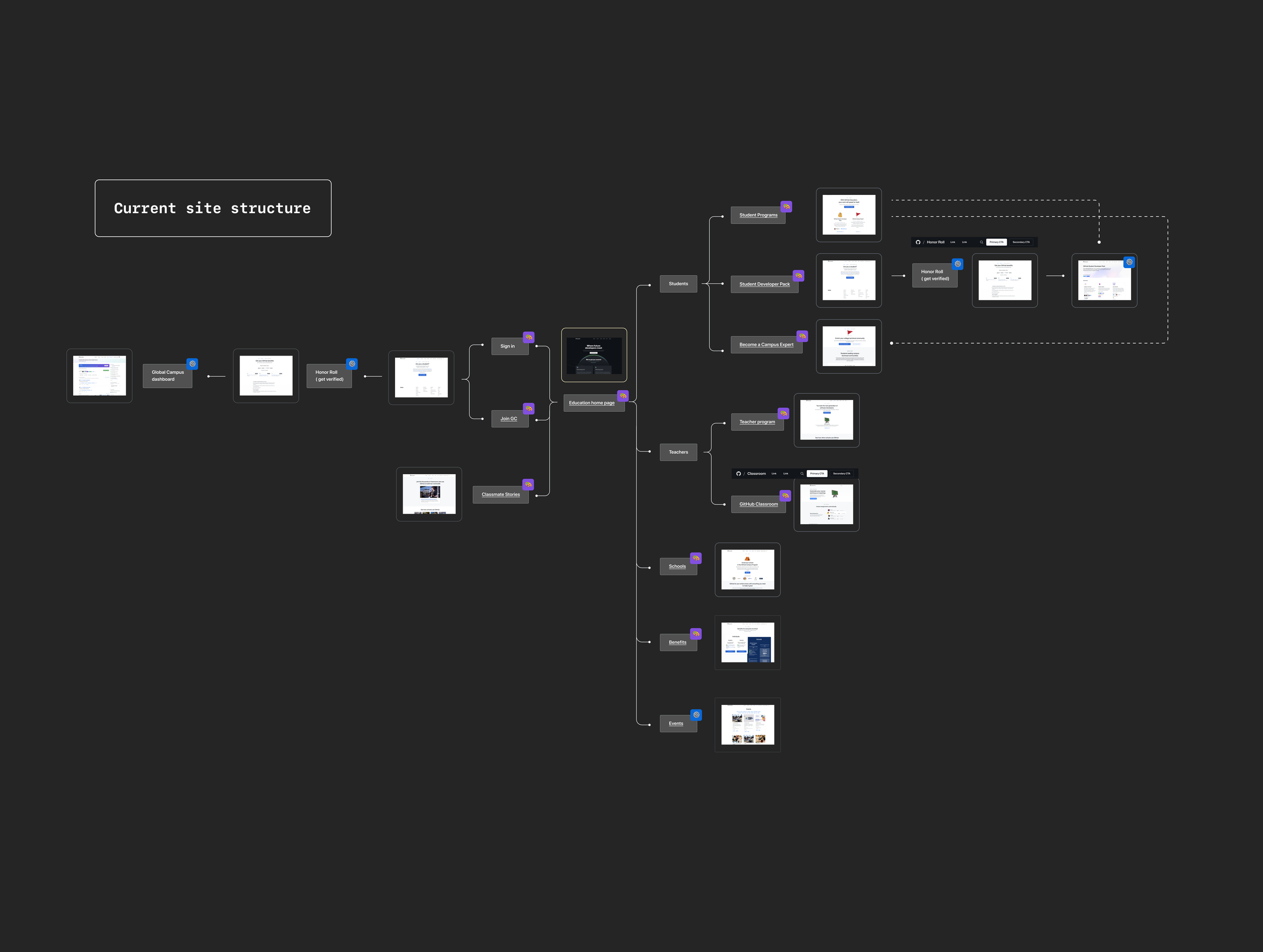The height and width of the screenshot is (952, 1263).
Task: Select the Student Programs link node
Action: click(758, 215)
